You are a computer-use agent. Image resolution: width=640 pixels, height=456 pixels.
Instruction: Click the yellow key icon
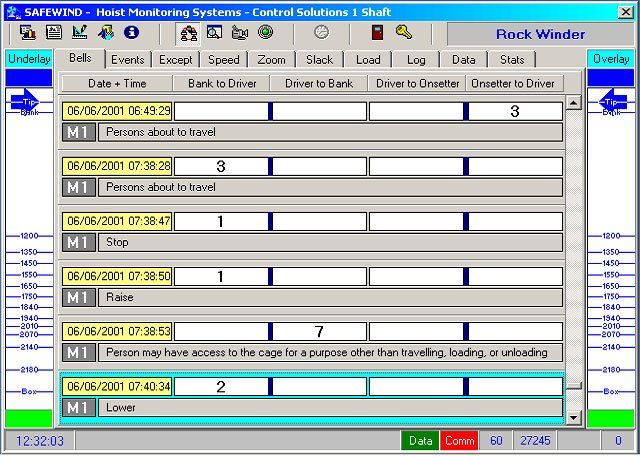[404, 33]
